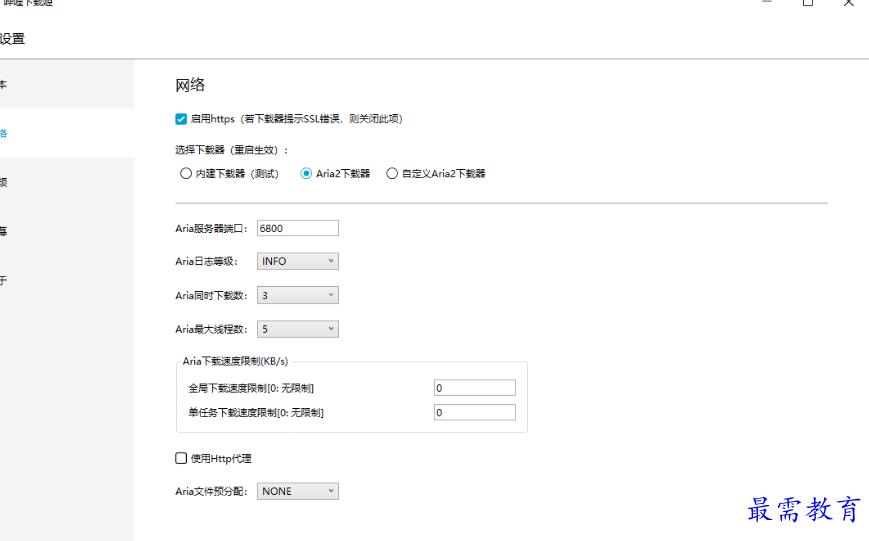869x541 pixels.
Task: Close the settings window
Action: pyautogui.click(x=848, y=3)
